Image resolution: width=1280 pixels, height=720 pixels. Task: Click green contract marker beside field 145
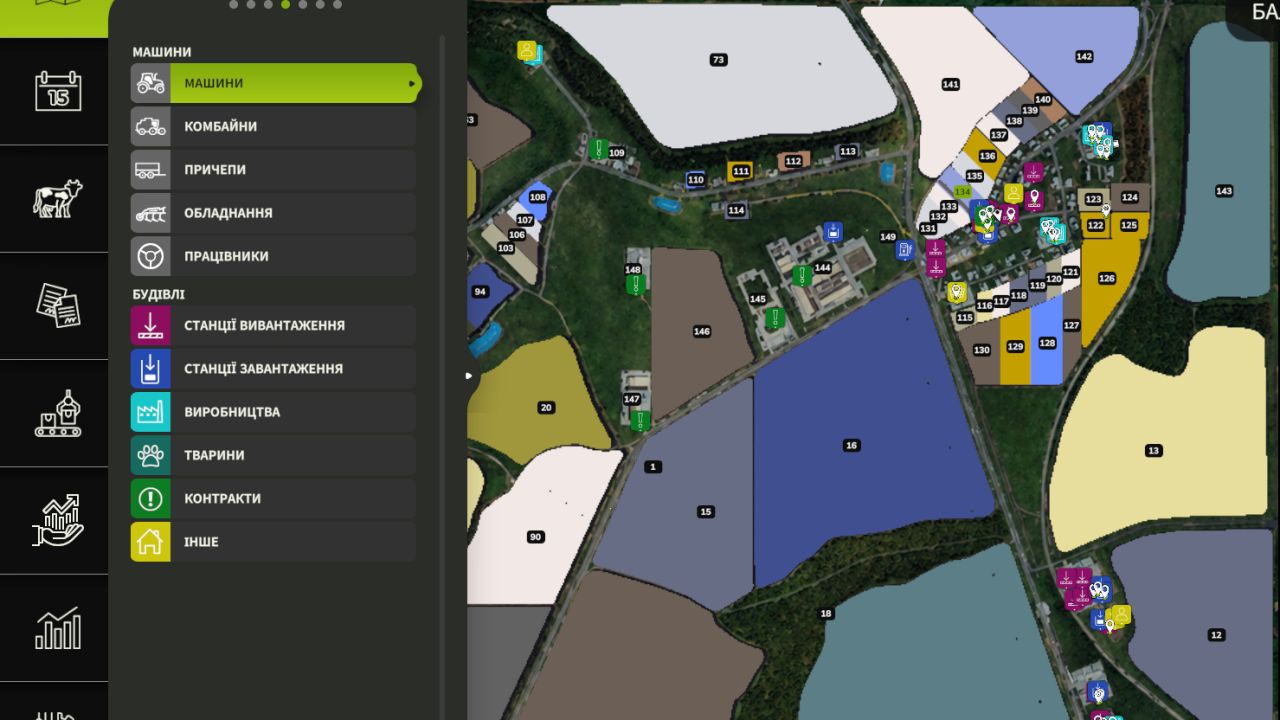coord(775,319)
